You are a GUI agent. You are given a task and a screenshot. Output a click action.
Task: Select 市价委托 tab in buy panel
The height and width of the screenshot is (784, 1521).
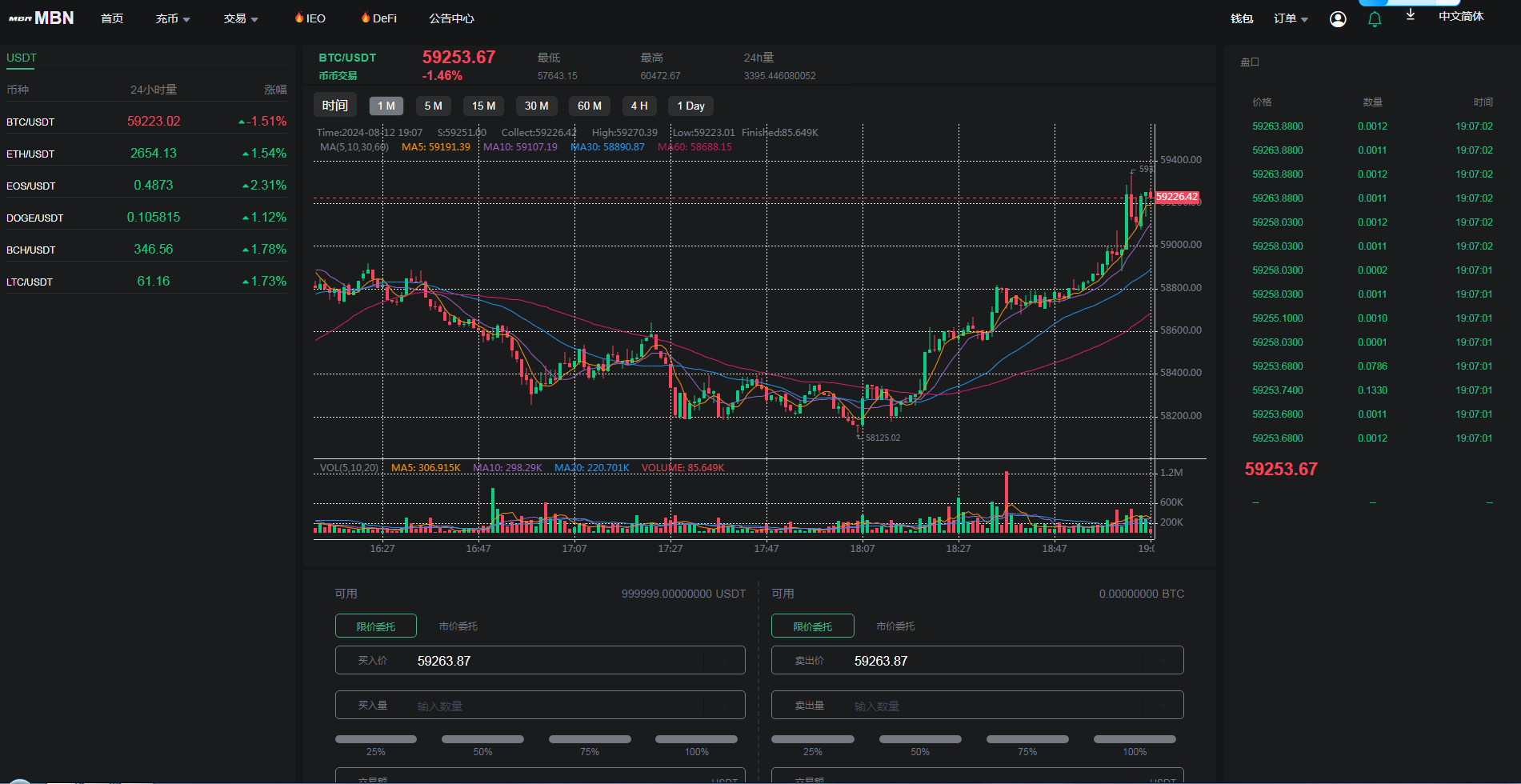tap(458, 626)
